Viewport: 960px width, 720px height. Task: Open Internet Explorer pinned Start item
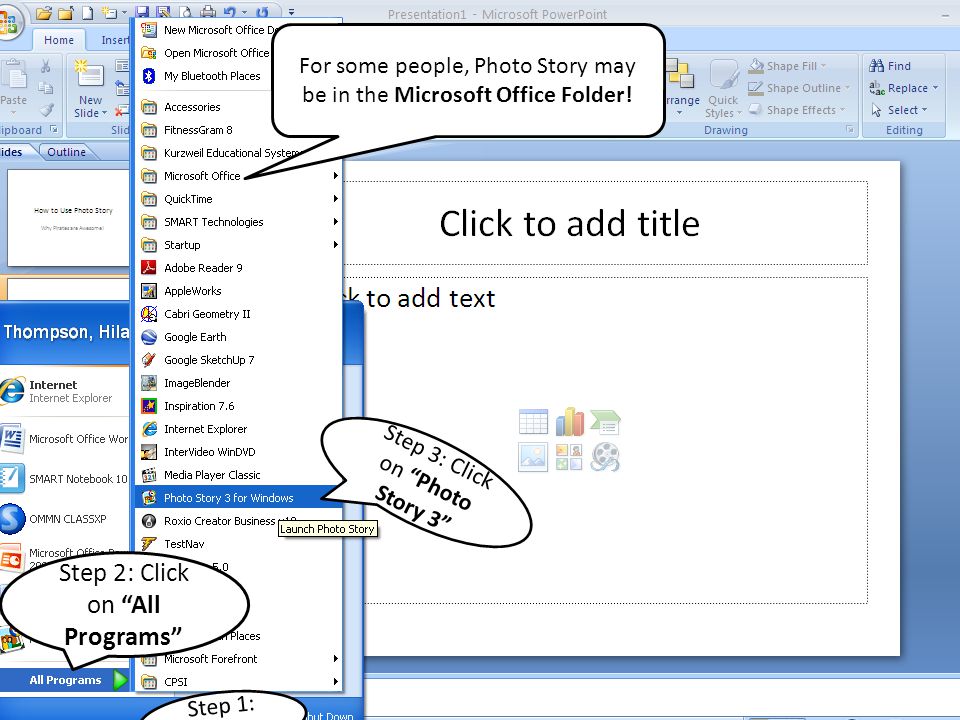64,391
